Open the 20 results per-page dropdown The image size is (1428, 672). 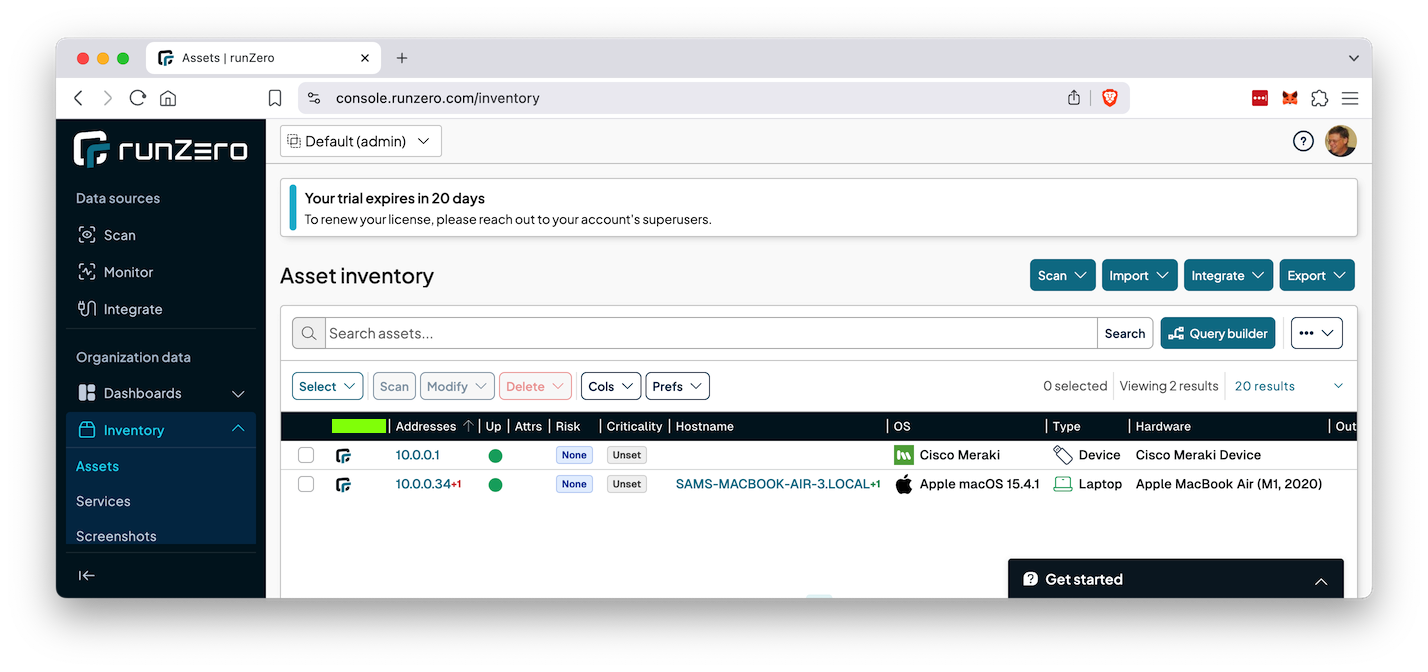(1289, 386)
